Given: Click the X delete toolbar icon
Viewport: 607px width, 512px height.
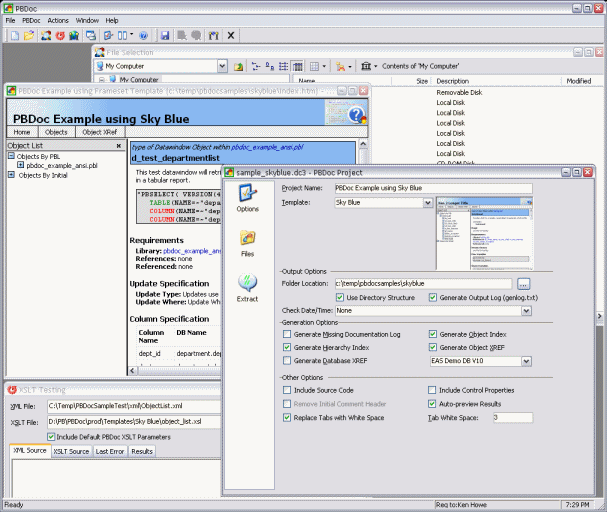Looking at the screenshot, I should tap(231, 35).
